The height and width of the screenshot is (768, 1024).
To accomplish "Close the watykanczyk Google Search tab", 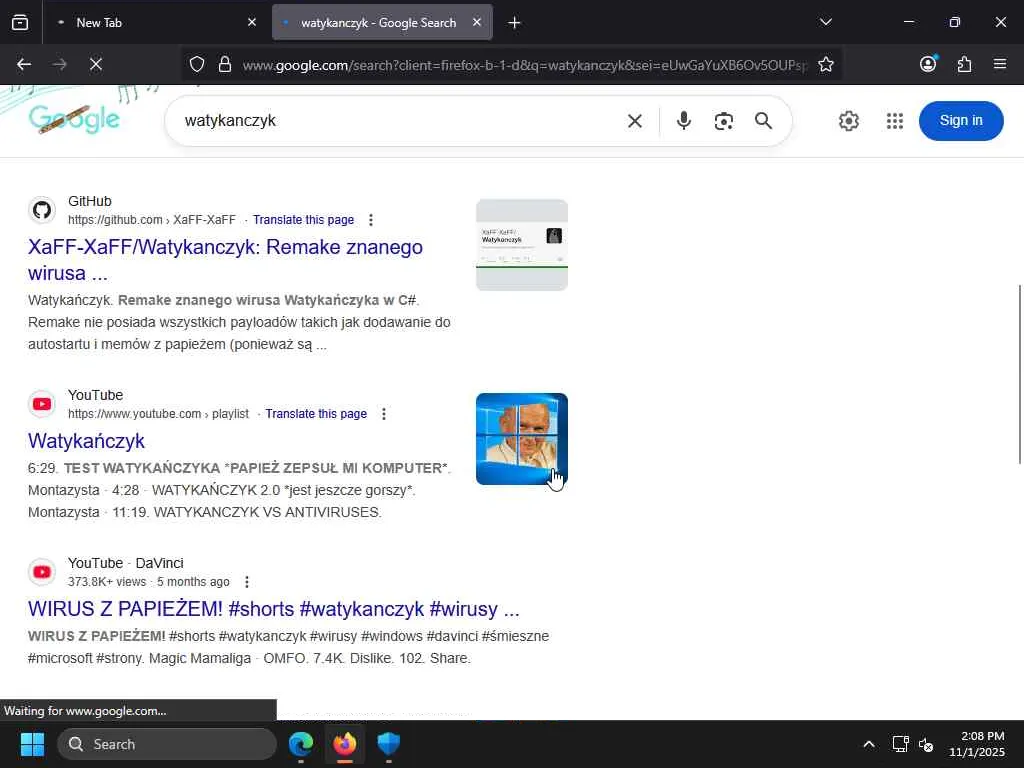I will [x=477, y=22].
